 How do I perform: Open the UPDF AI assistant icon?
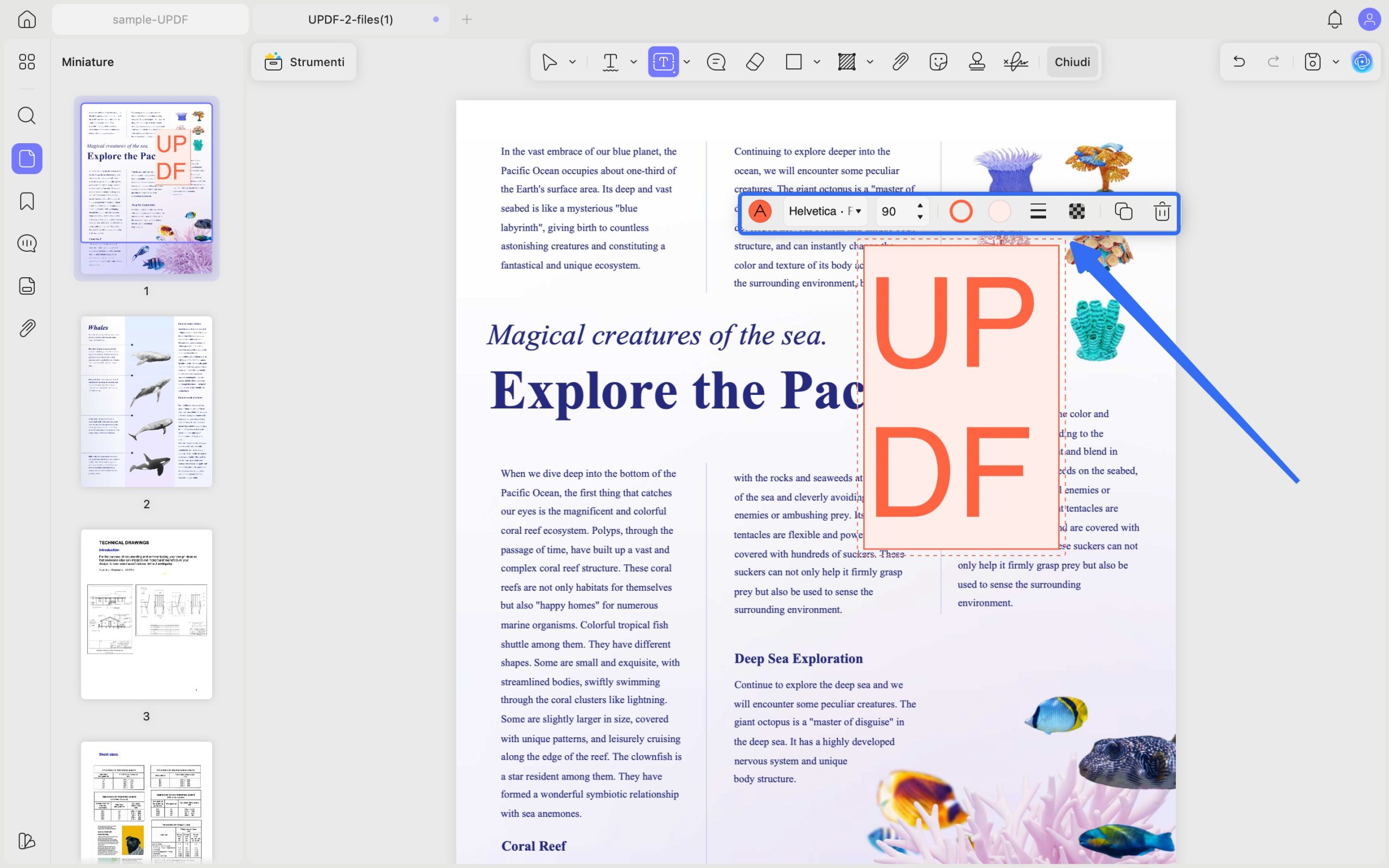(x=1362, y=61)
